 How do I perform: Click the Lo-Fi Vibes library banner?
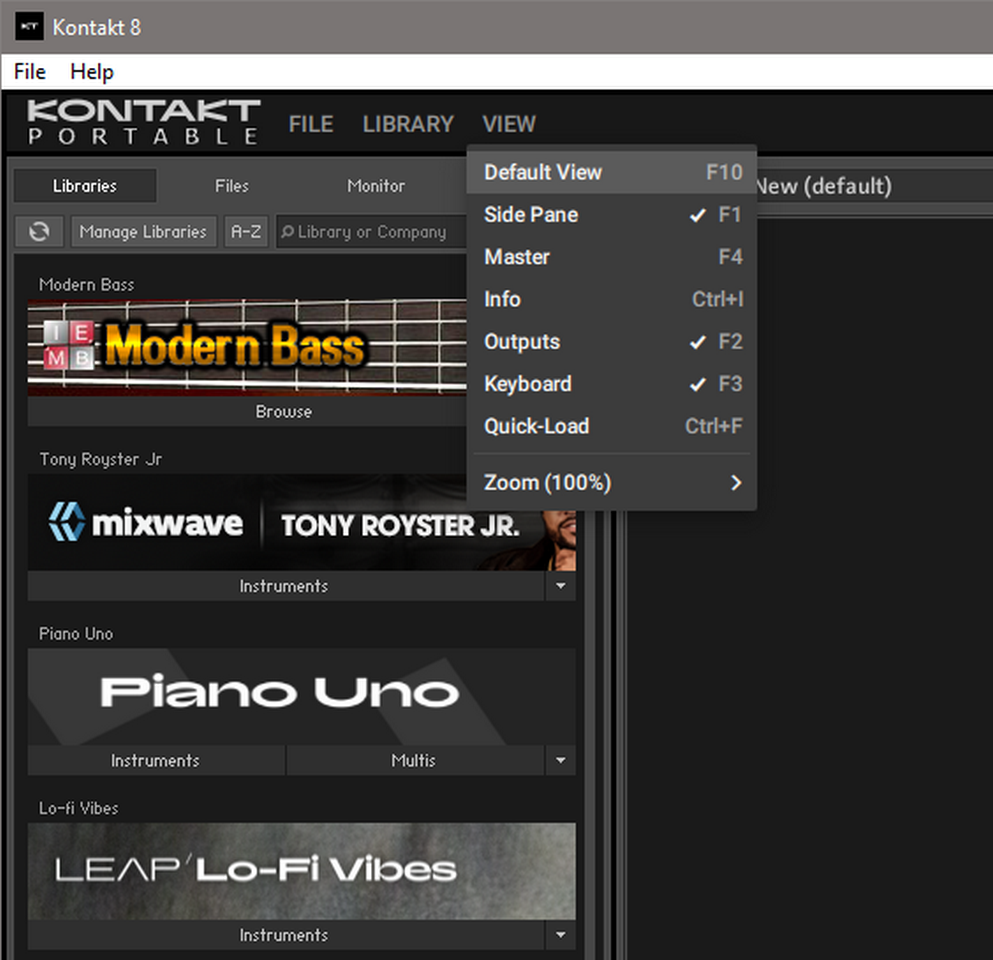301,871
